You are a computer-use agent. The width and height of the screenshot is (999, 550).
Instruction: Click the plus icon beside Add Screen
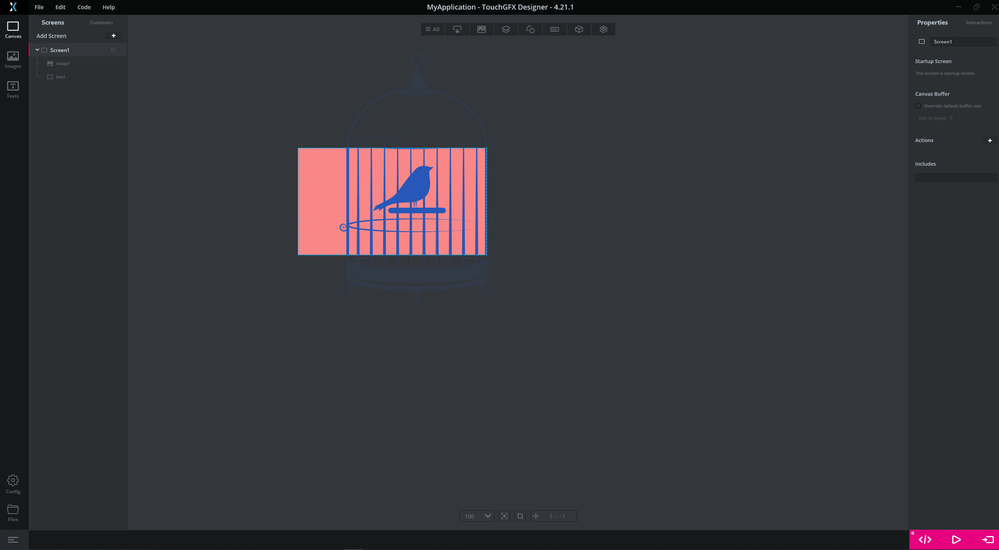113,36
